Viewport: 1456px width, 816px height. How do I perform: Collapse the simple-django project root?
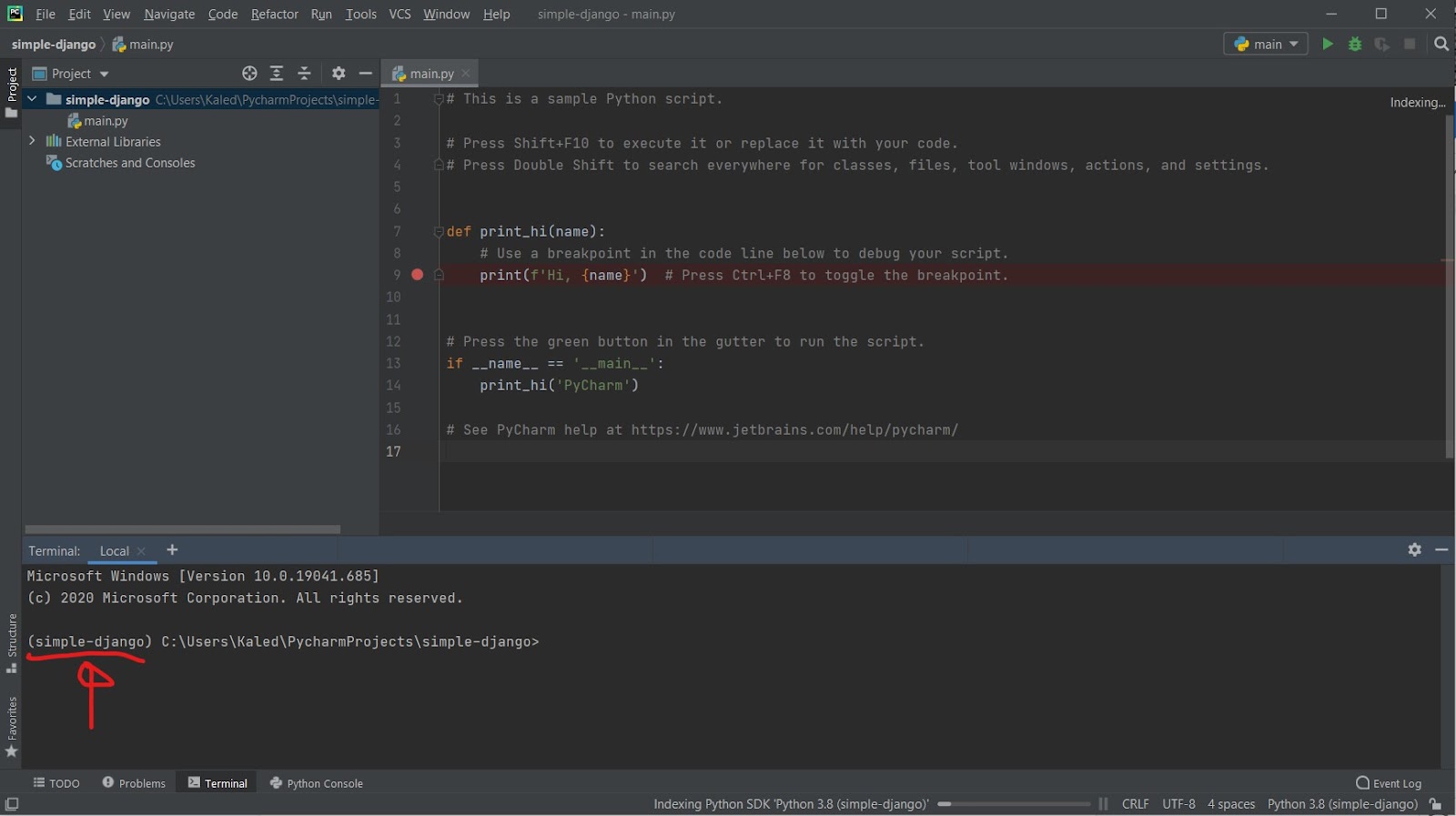[32, 99]
